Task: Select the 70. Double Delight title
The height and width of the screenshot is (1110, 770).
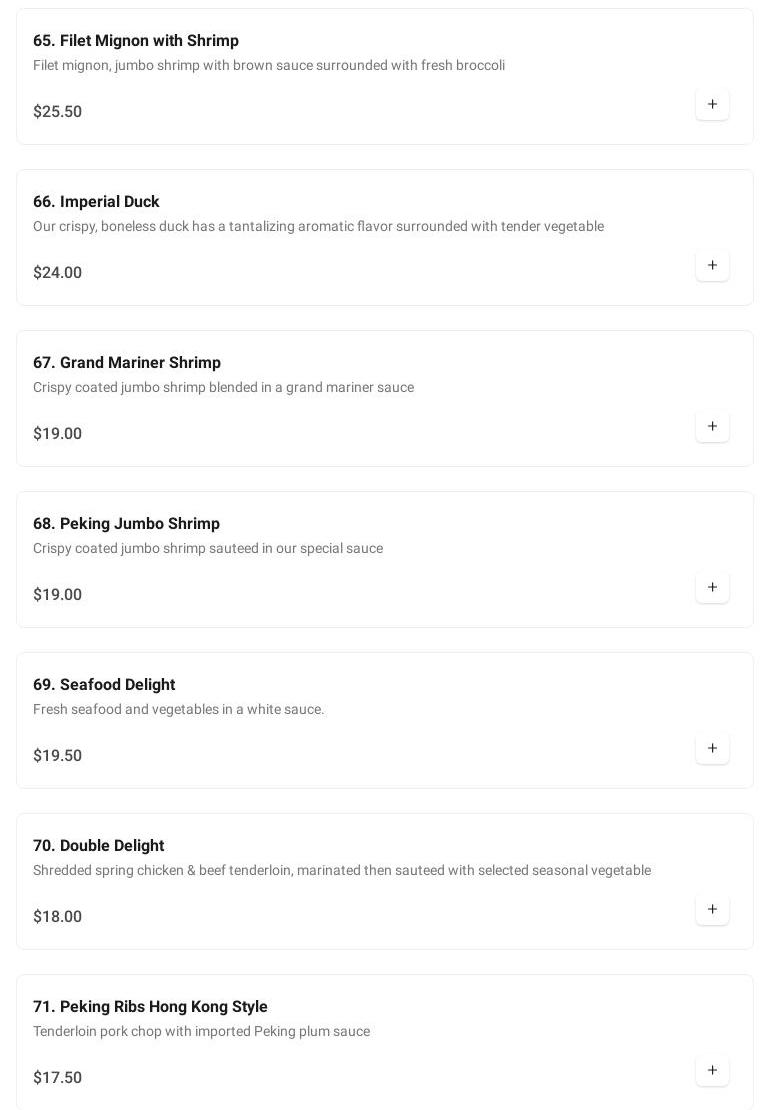Action: click(x=98, y=846)
